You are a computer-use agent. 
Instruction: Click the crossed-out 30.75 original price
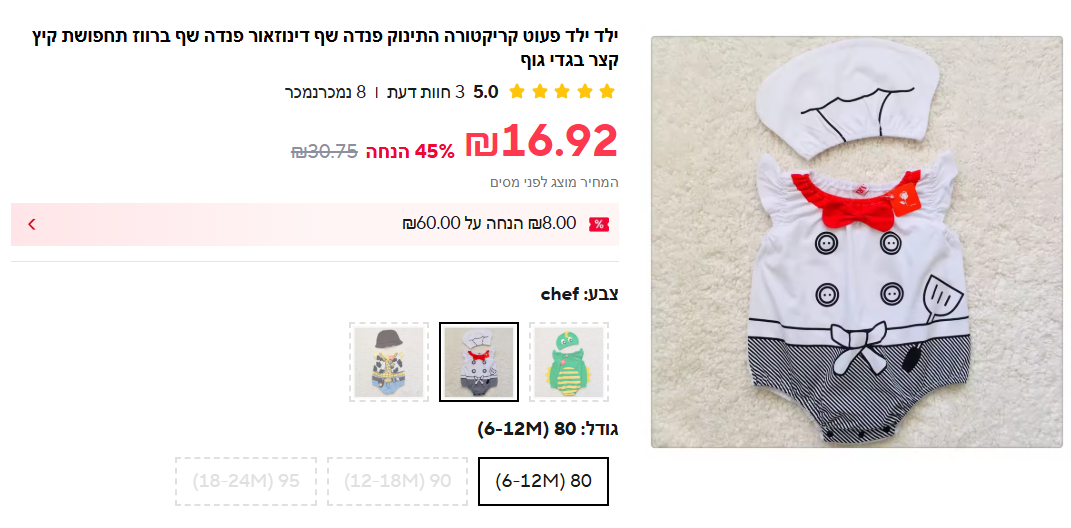click(324, 151)
